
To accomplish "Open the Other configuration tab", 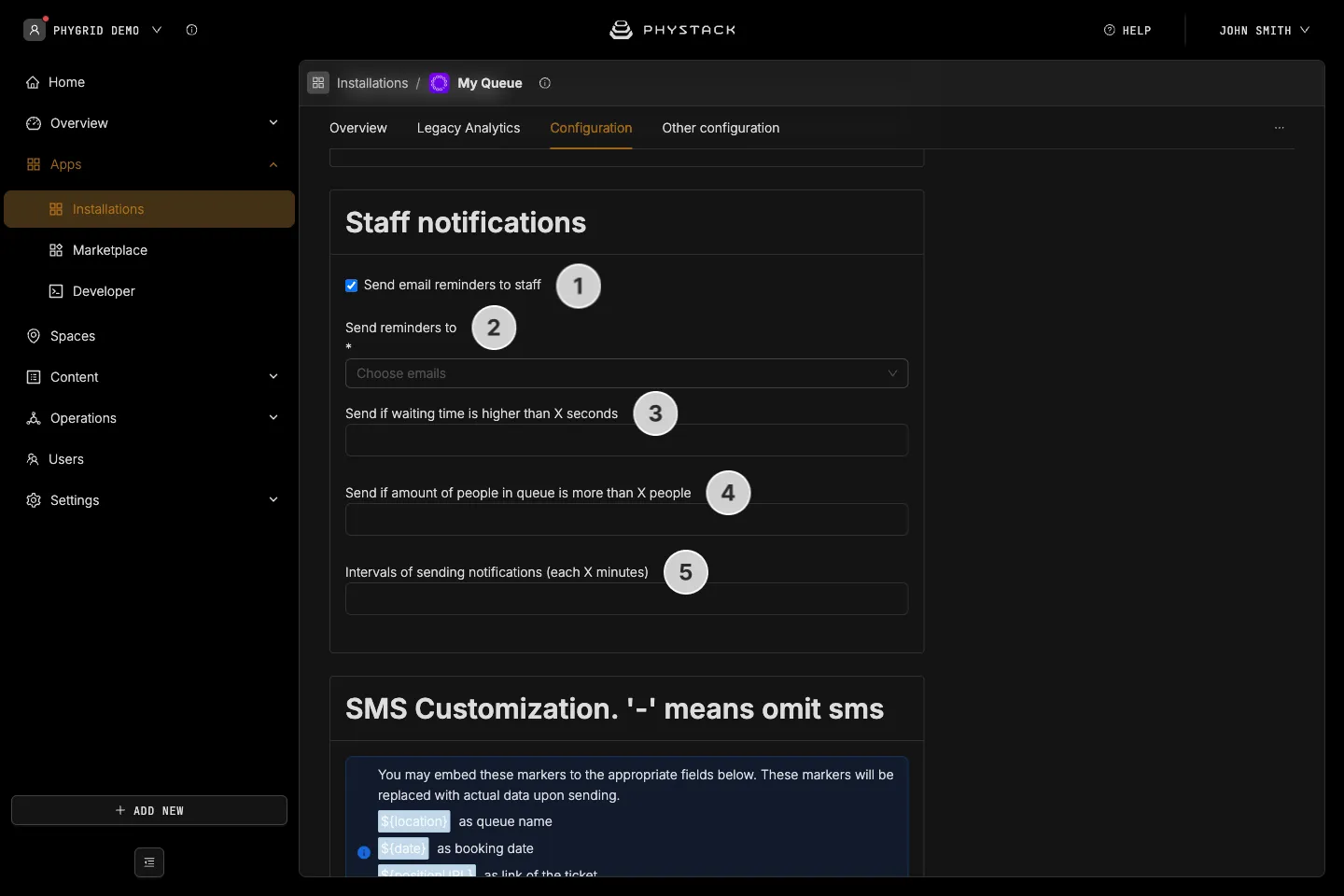I will pyautogui.click(x=721, y=128).
